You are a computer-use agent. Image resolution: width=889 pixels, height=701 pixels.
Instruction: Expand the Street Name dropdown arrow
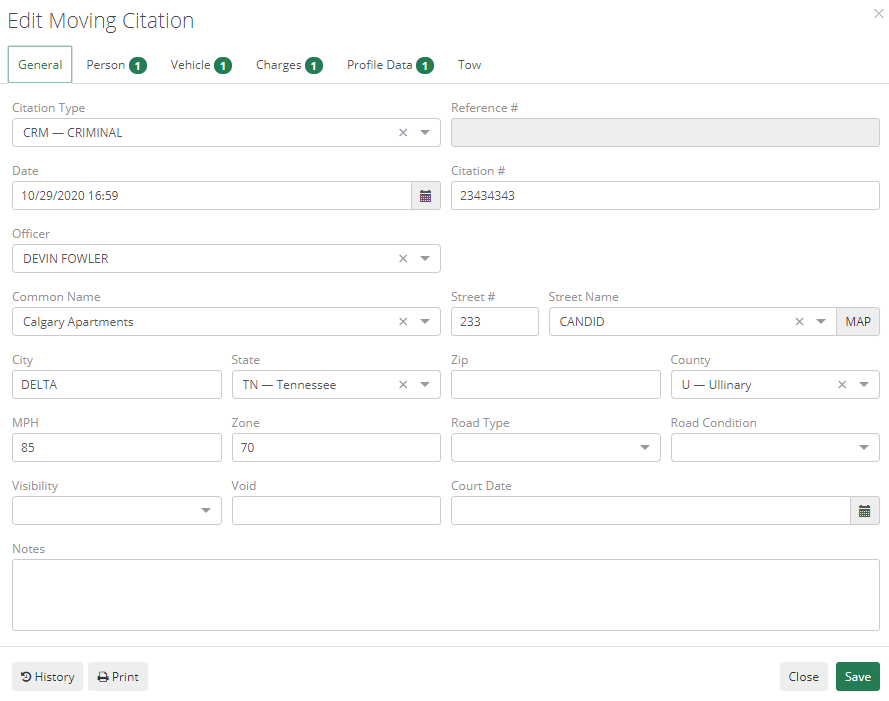click(820, 322)
